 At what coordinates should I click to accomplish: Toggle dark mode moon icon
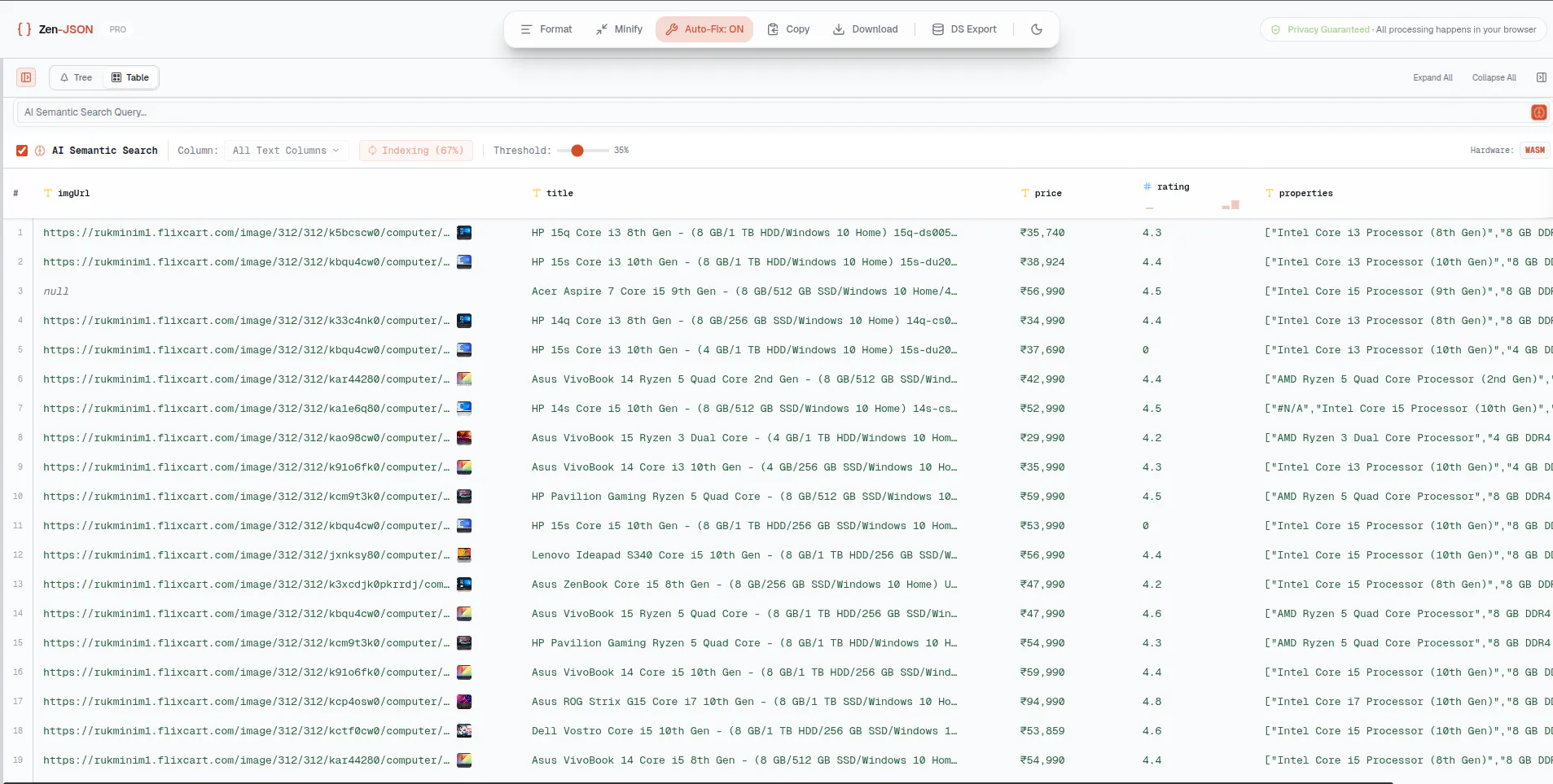point(1037,29)
